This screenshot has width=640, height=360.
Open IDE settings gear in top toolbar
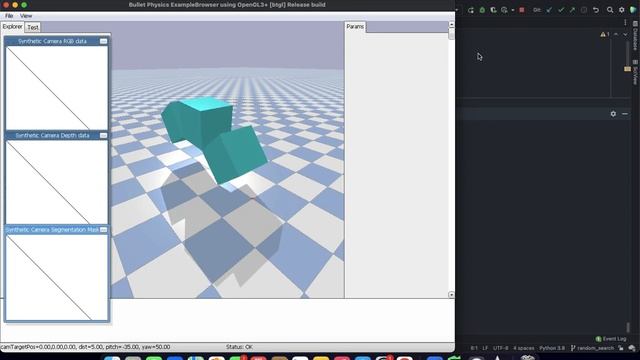tap(622, 10)
